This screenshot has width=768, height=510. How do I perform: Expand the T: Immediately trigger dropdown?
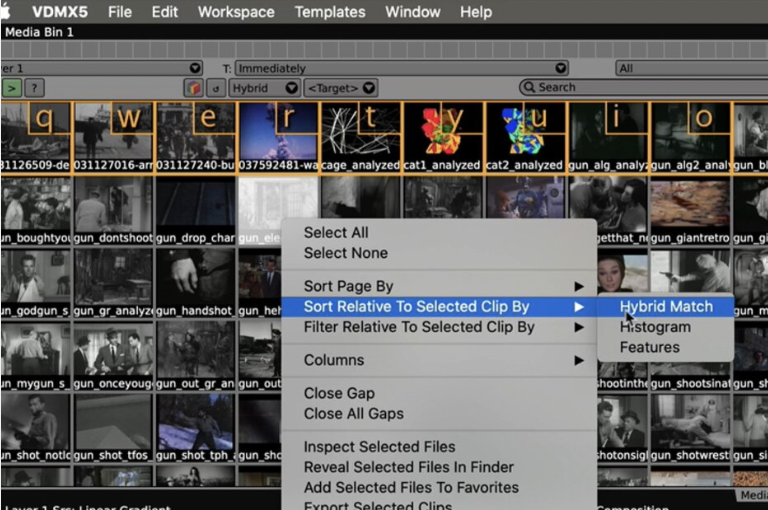(395, 68)
